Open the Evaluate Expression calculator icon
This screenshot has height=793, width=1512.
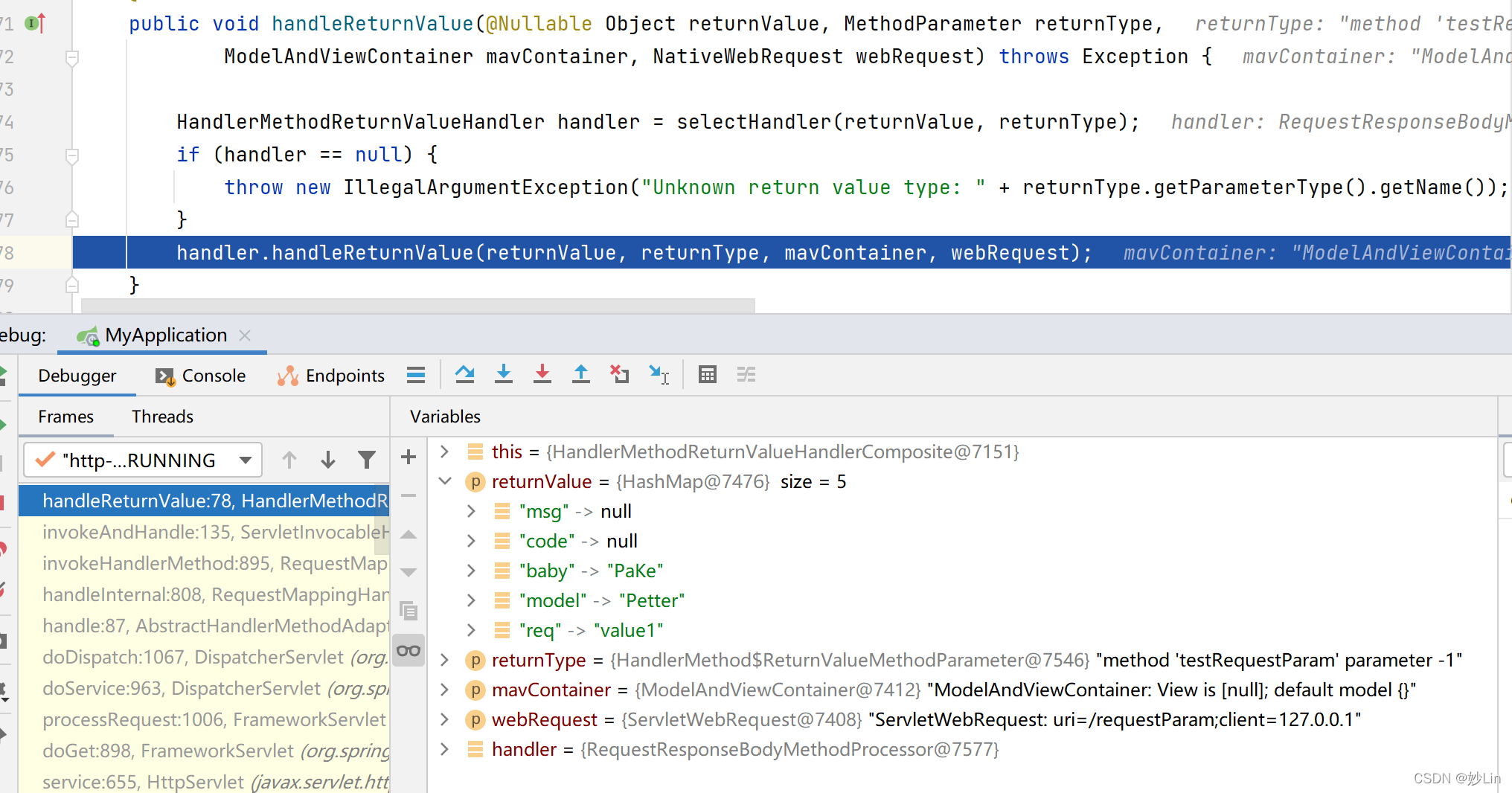click(x=707, y=374)
